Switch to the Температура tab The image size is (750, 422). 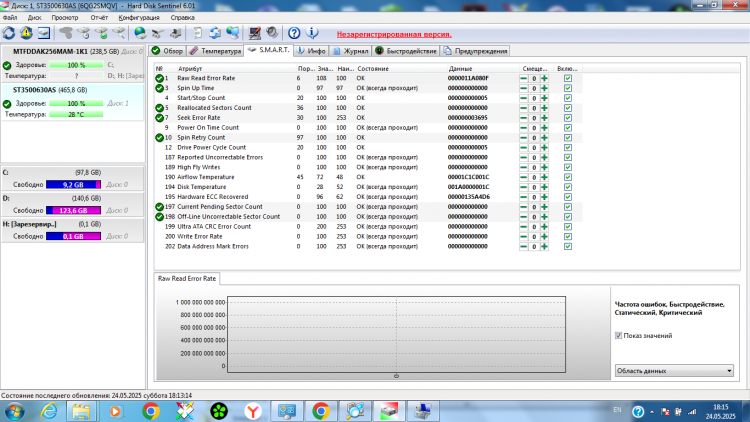[215, 51]
